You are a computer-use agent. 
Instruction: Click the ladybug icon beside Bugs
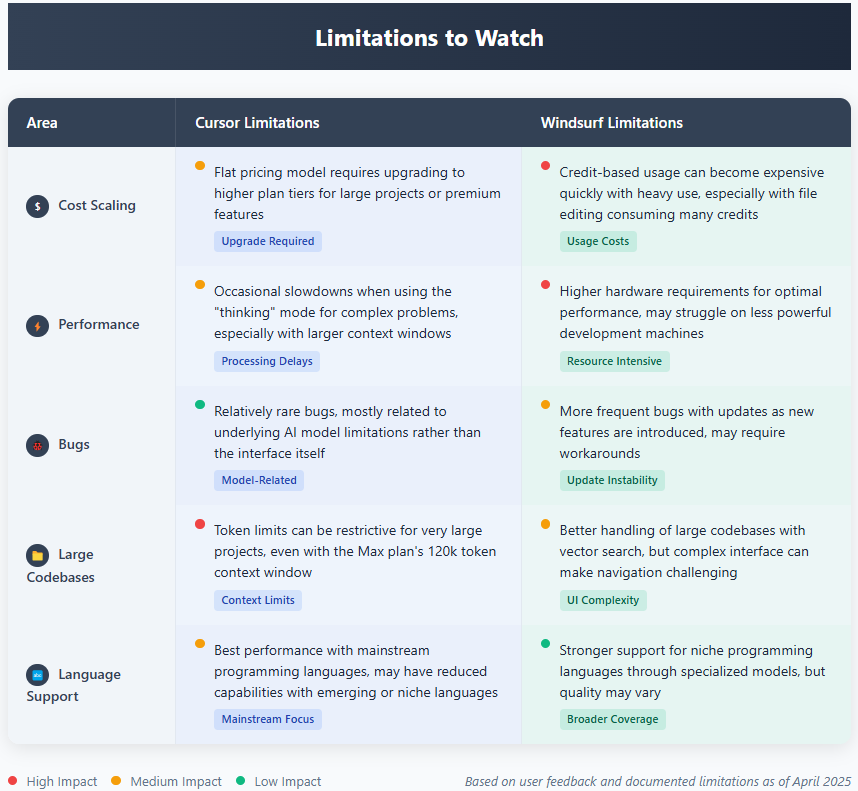click(x=37, y=445)
